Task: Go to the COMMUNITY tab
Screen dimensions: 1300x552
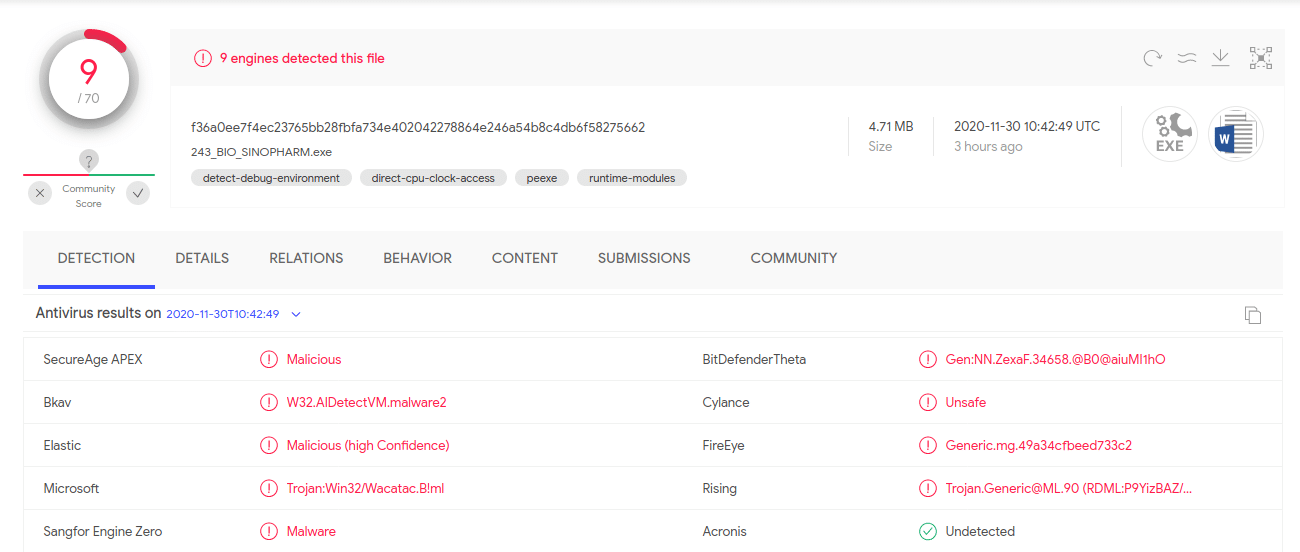Action: [x=793, y=258]
